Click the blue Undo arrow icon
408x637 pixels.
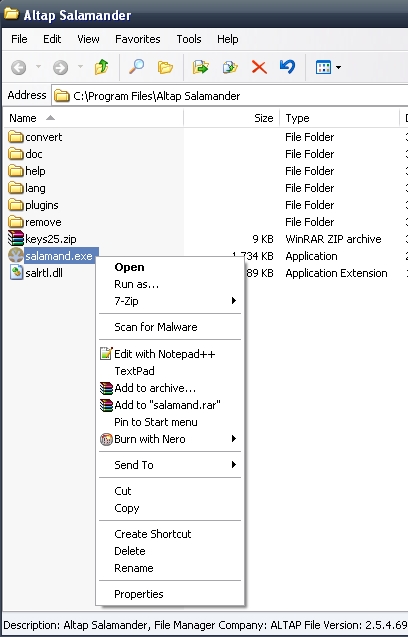(x=287, y=67)
